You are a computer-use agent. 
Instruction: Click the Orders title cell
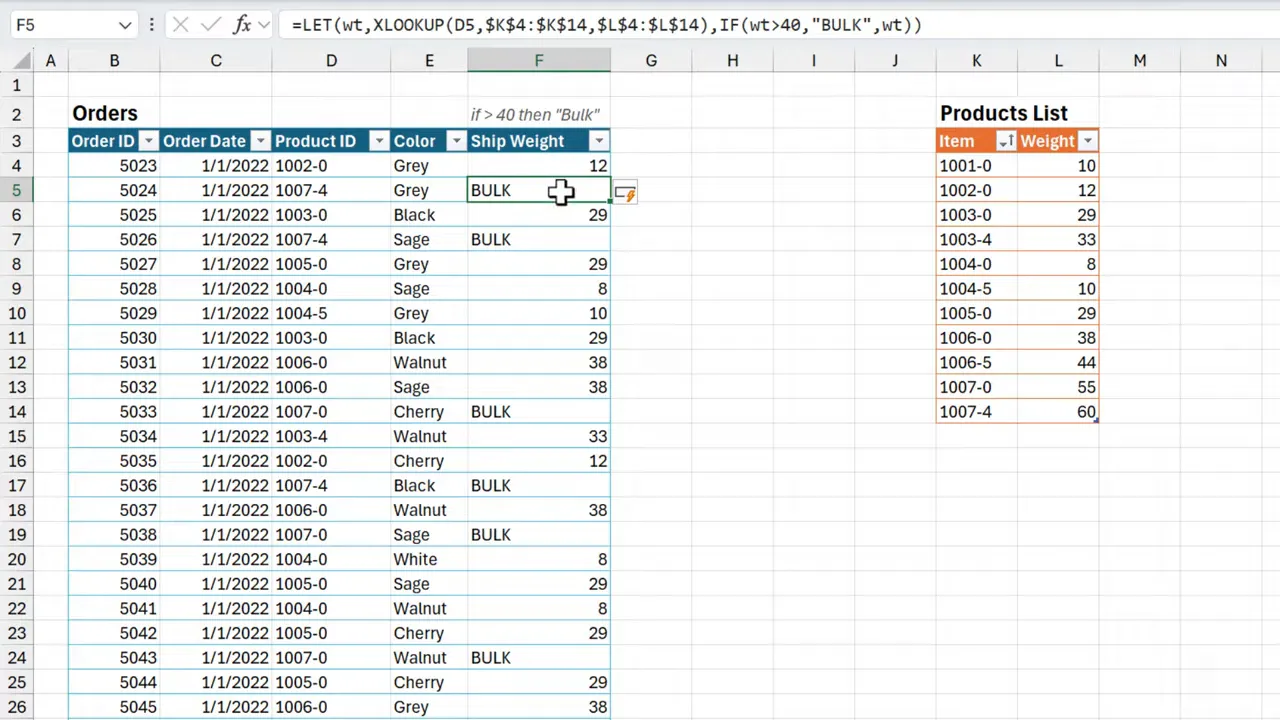(x=104, y=113)
